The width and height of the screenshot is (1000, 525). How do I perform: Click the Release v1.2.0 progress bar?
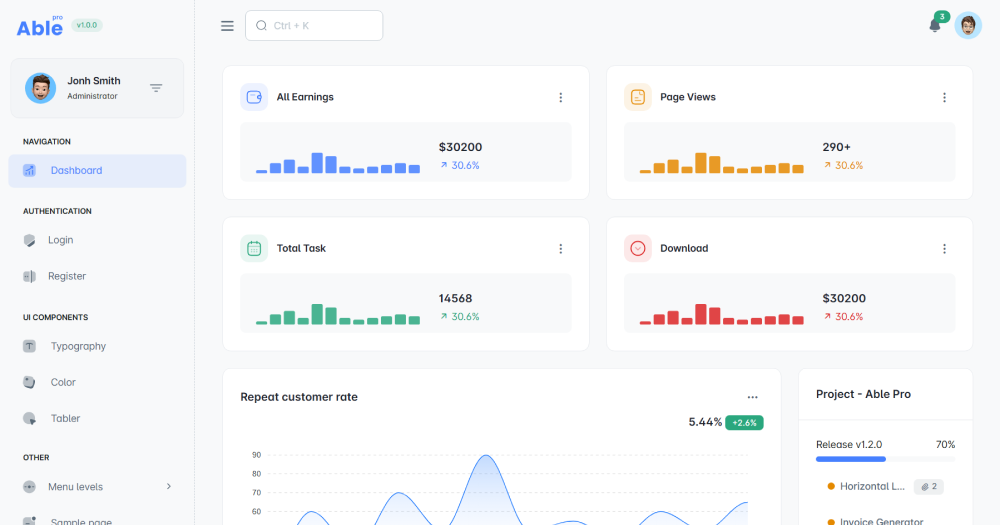885,459
